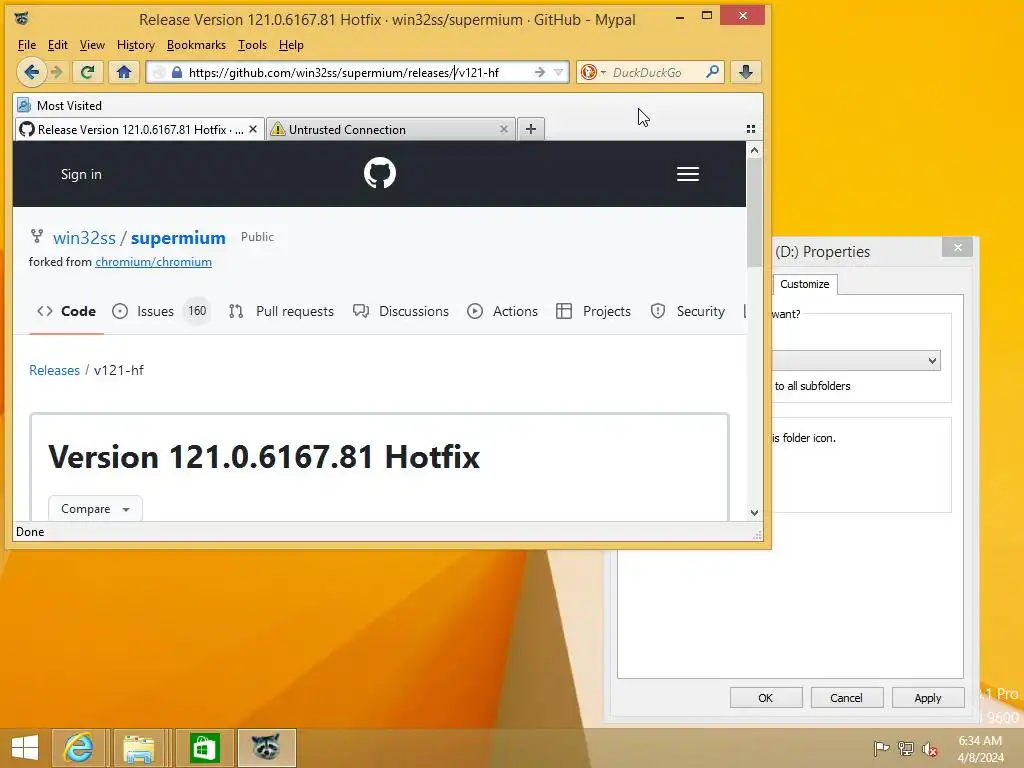Launch Internet Explorer from taskbar
Screen dimensions: 1024x768
tap(78, 748)
